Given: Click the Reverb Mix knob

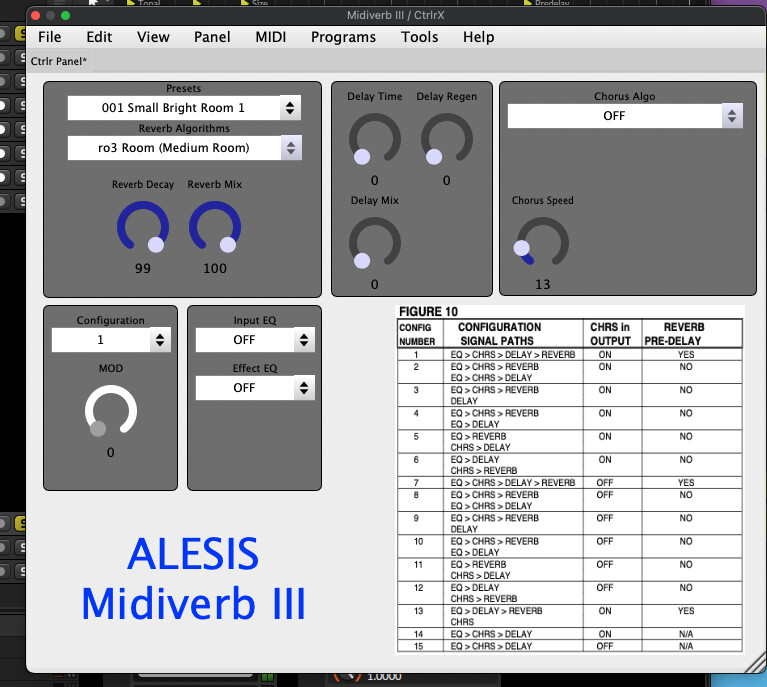Looking at the screenshot, I should point(215,227).
